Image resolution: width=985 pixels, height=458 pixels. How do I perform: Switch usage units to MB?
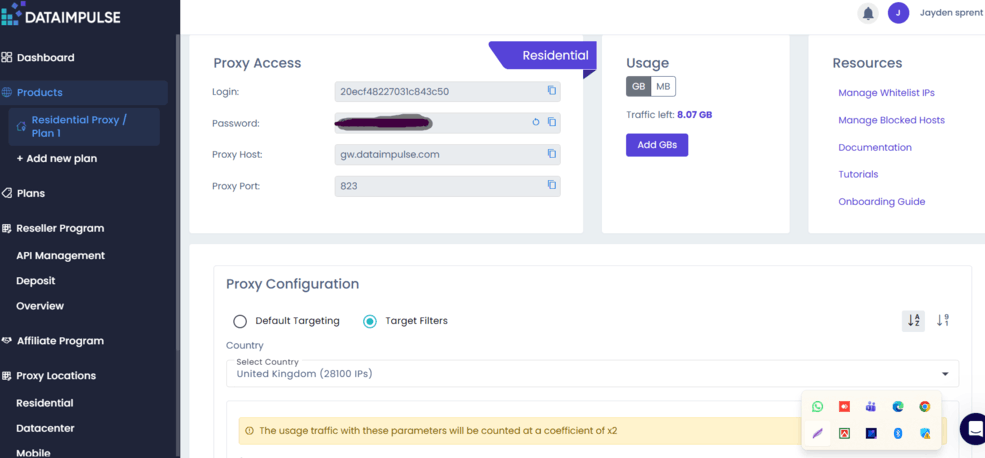click(663, 87)
